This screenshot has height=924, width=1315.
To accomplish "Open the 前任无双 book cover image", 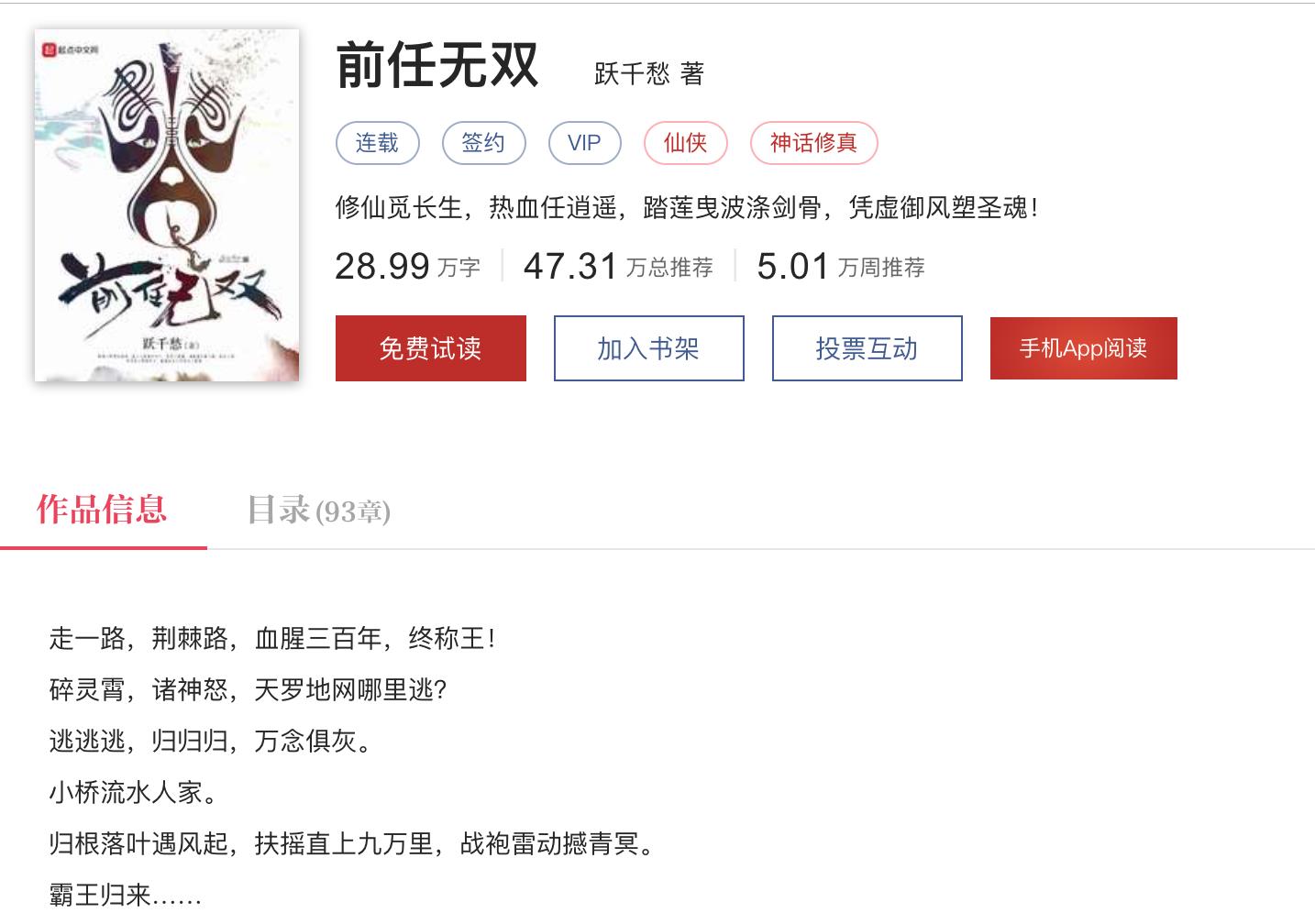I will tap(167, 205).
